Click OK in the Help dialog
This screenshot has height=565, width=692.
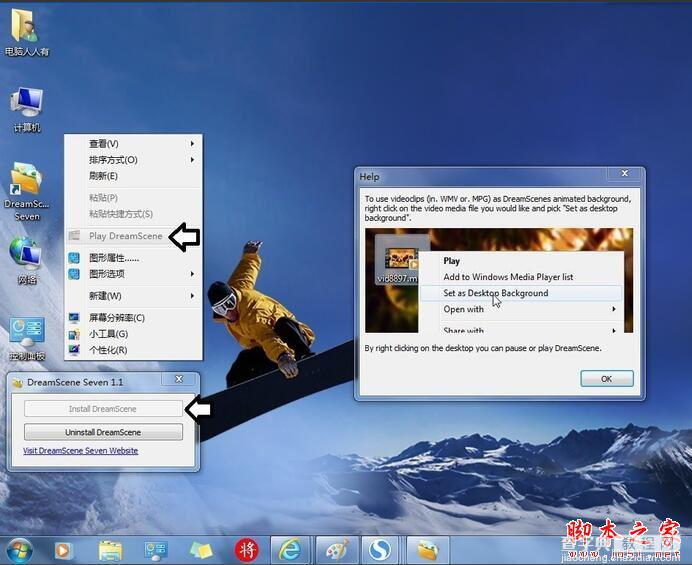(x=607, y=379)
